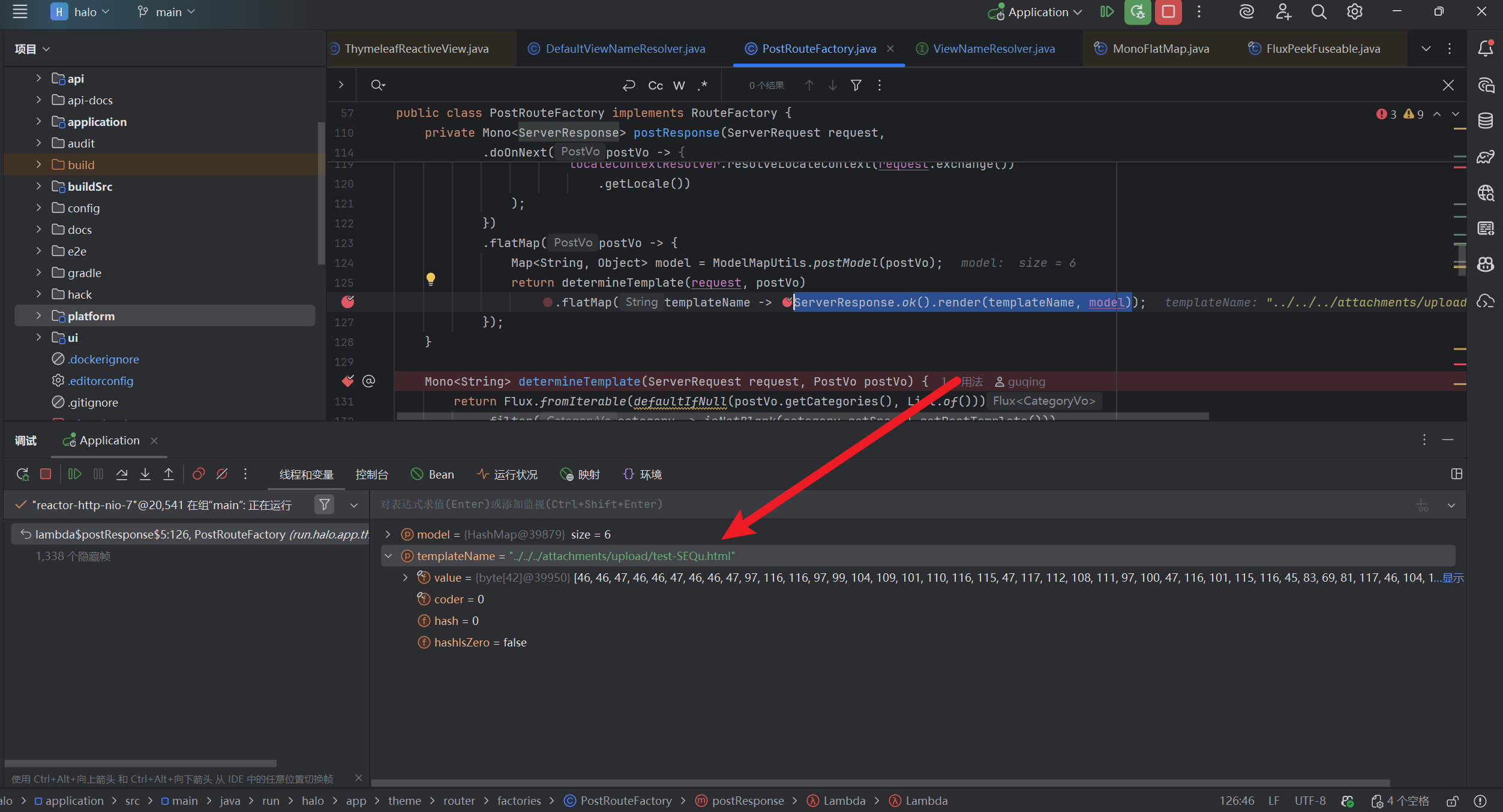Switch to the 控制台 console tab

(x=371, y=474)
